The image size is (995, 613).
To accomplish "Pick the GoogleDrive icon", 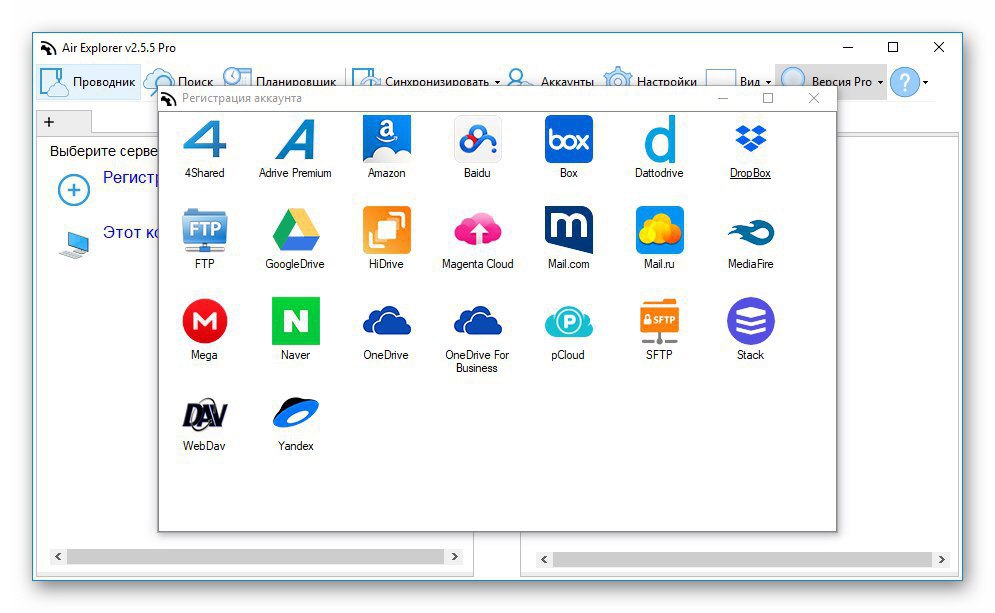I will coord(295,230).
